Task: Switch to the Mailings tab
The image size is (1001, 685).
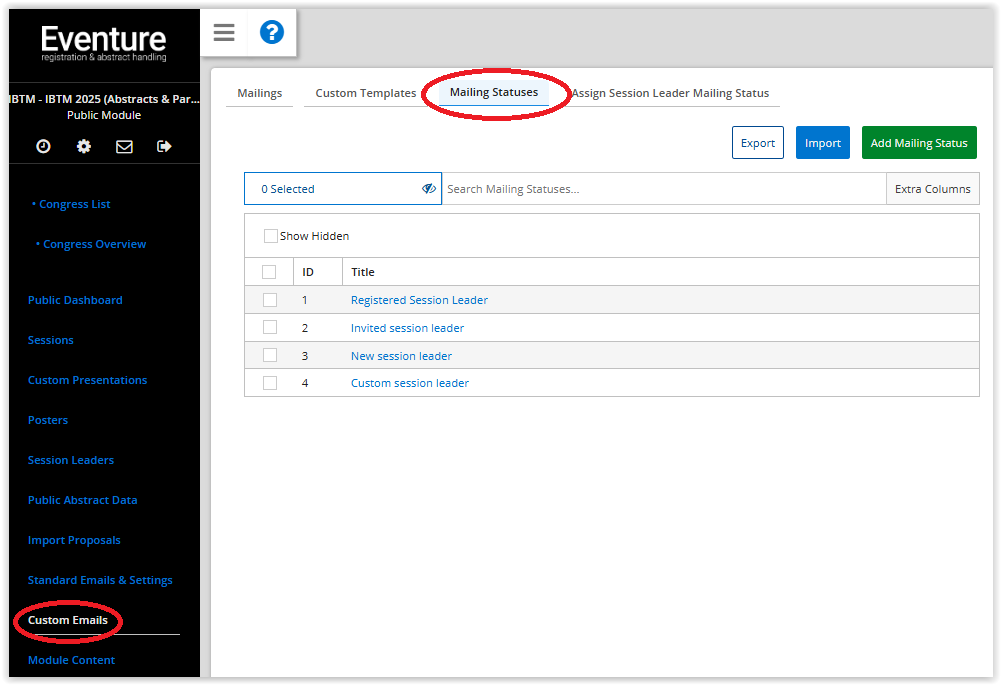Action: [259, 93]
